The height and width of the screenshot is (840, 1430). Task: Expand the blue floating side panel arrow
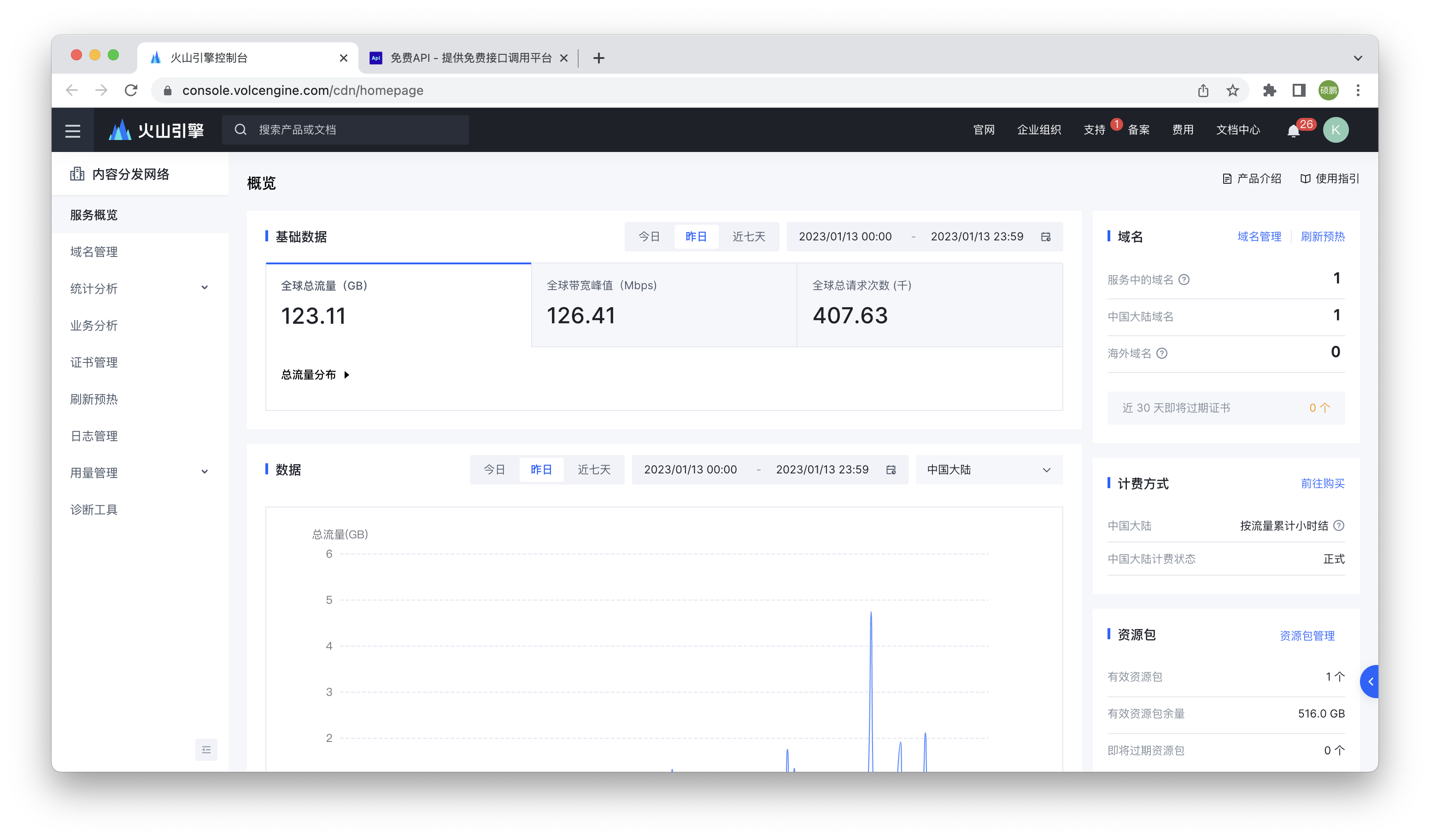[x=1369, y=682]
